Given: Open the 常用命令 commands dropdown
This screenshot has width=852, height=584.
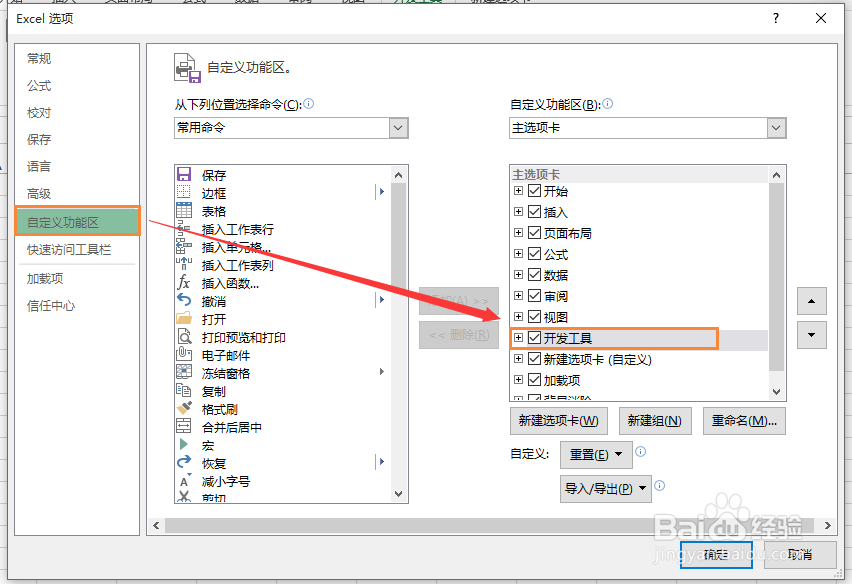Looking at the screenshot, I should coord(398,128).
